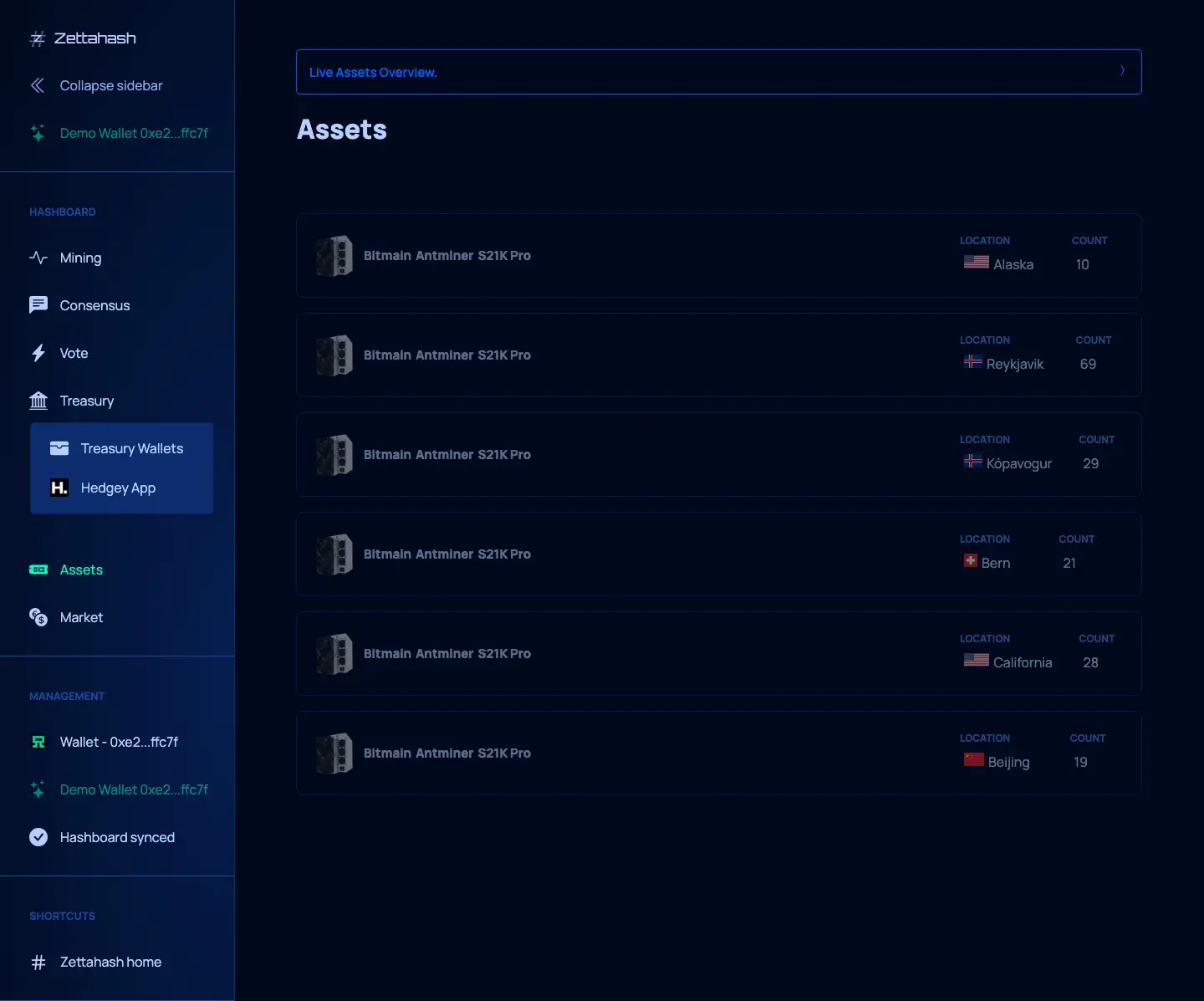This screenshot has height=1001, width=1204.
Task: Click the Iceland flag next to Kópavogur
Action: tap(973, 461)
